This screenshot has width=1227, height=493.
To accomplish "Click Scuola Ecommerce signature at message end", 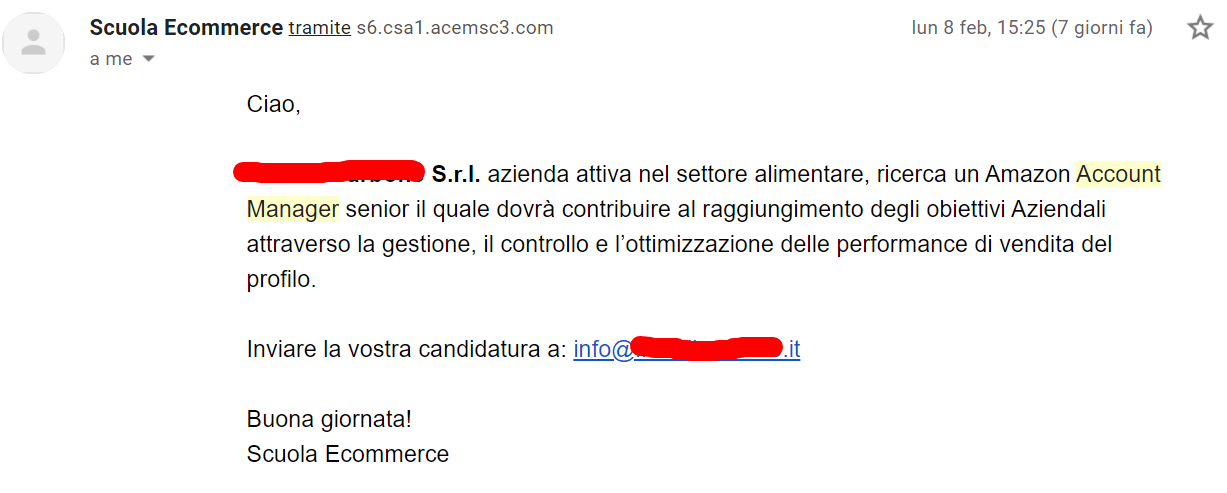I will (x=348, y=454).
